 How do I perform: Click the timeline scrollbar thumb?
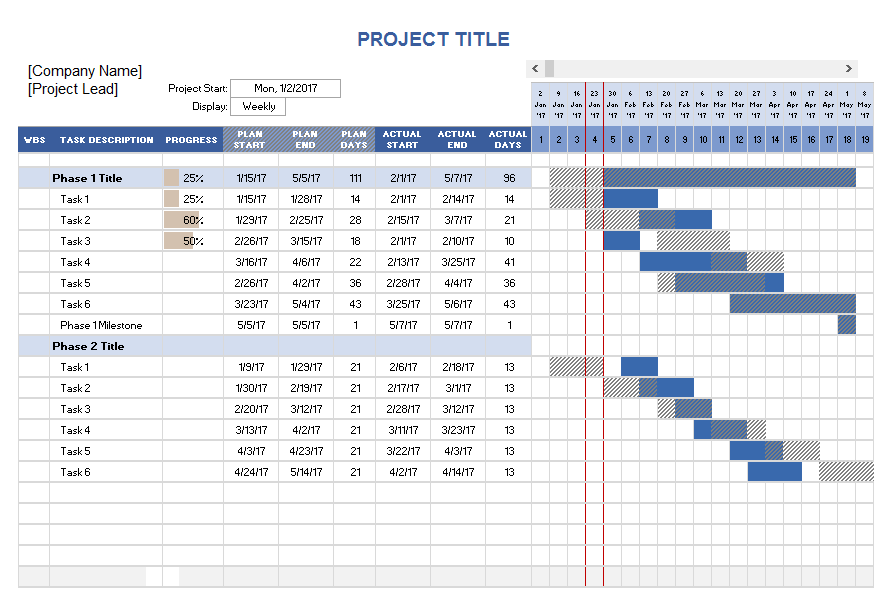click(550, 69)
